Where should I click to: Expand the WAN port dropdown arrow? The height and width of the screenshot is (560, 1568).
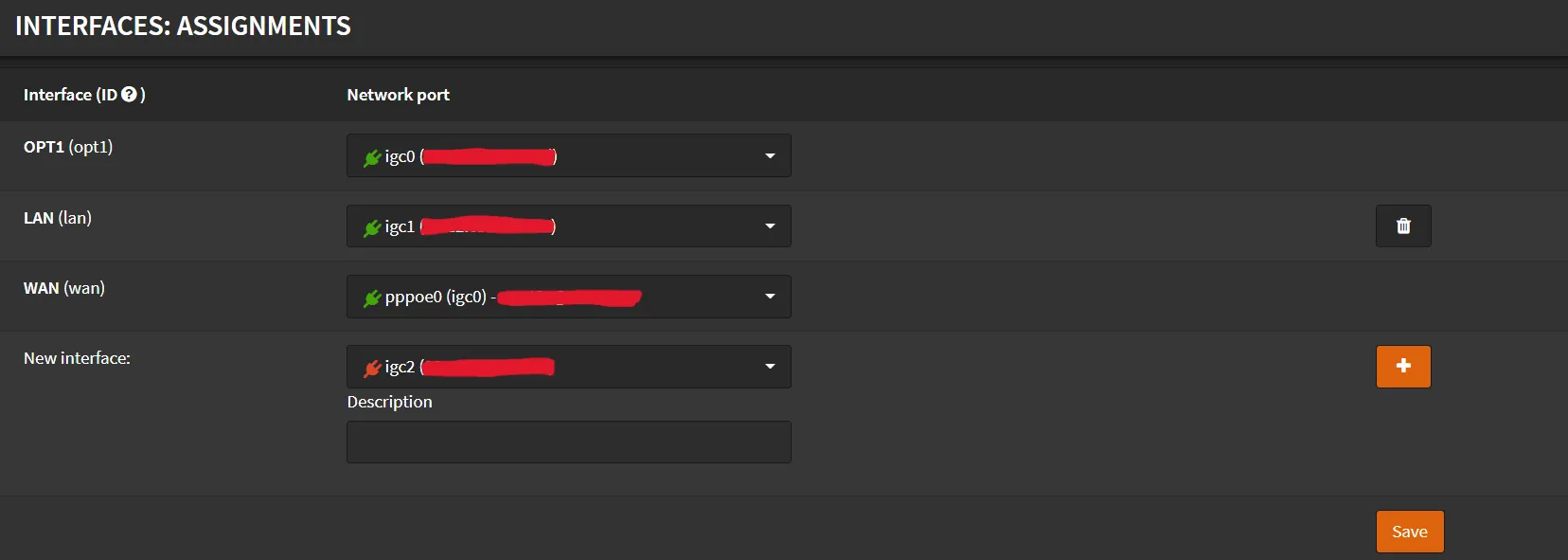coord(770,297)
